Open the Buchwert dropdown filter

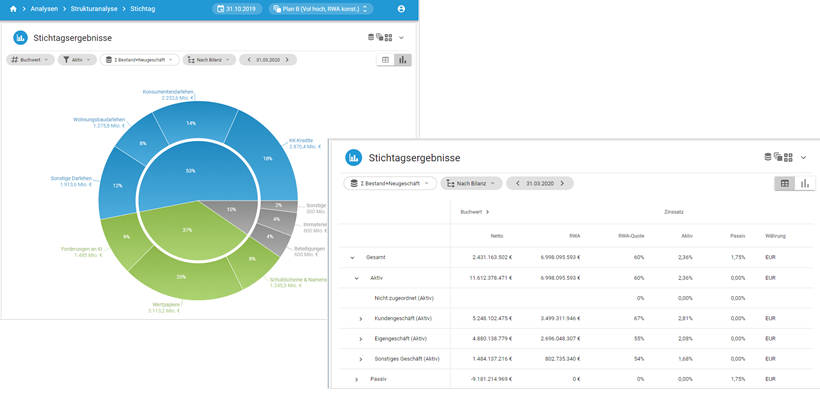30,60
